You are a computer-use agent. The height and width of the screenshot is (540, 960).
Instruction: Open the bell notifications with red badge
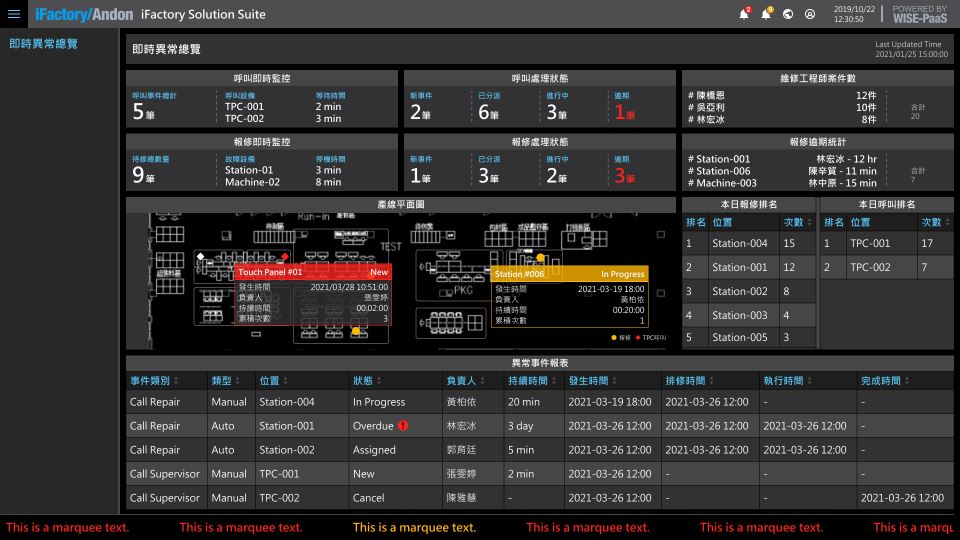click(743, 14)
